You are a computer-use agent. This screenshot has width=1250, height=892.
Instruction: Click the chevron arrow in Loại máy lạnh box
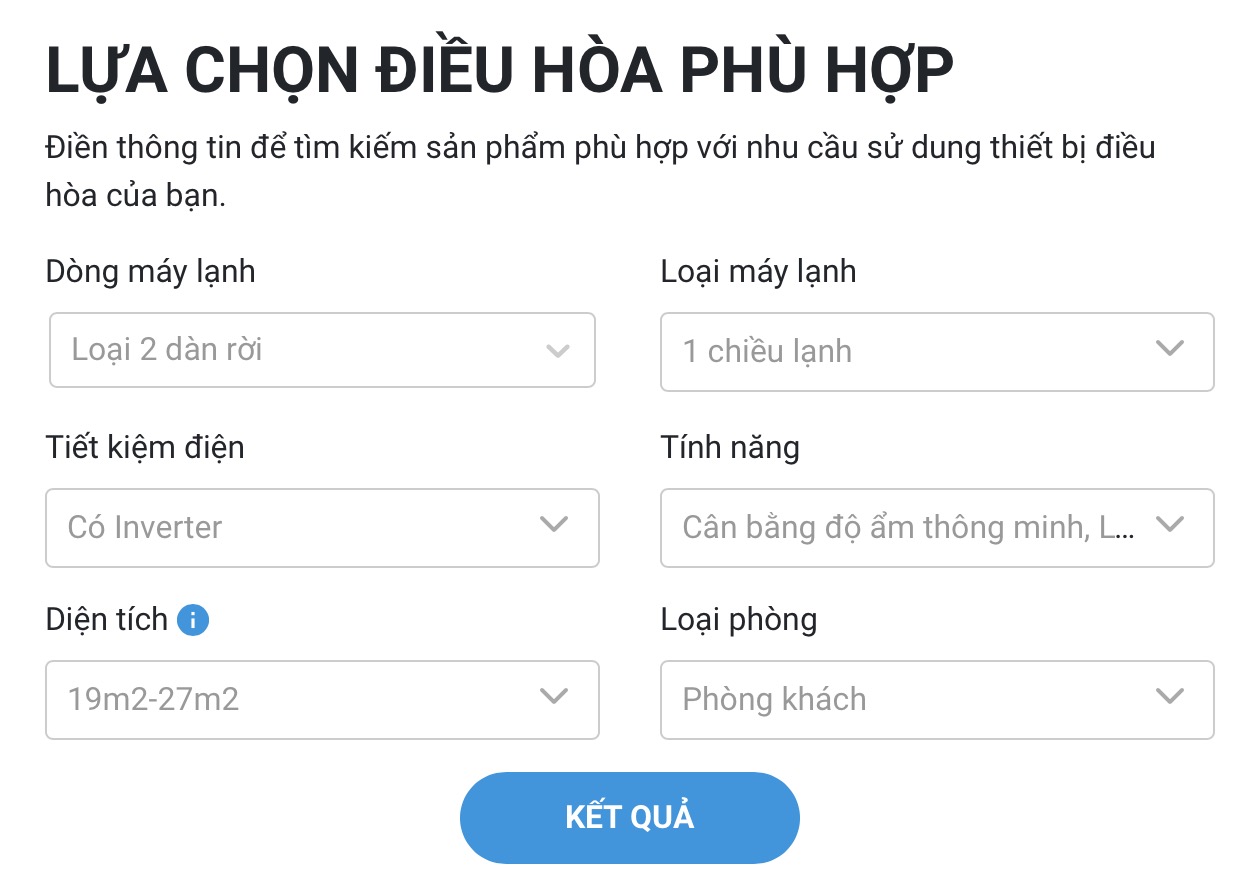coord(1168,349)
